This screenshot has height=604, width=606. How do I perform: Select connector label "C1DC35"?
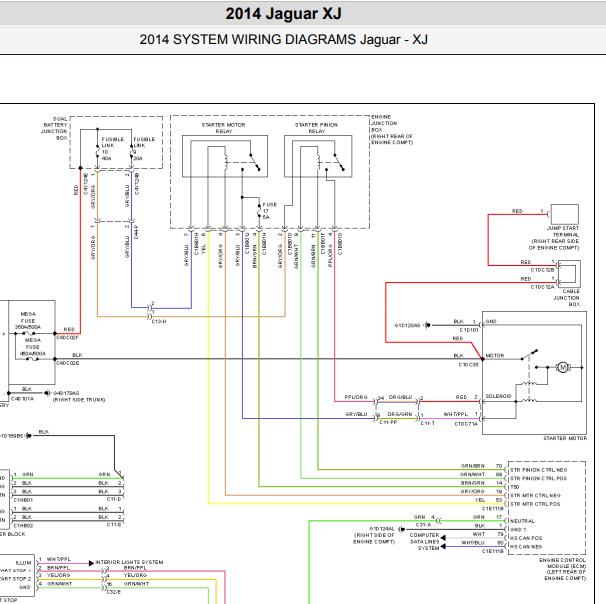[x=468, y=364]
